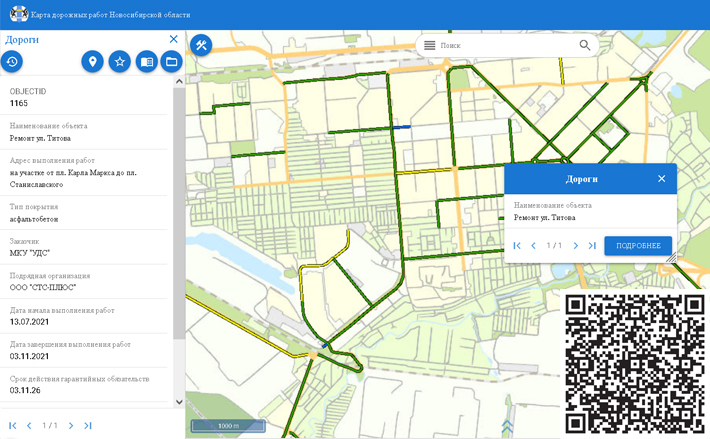The image size is (710, 439).
Task: Select contractor ООО "СТС-ПЛЮС"
Action: [43, 287]
